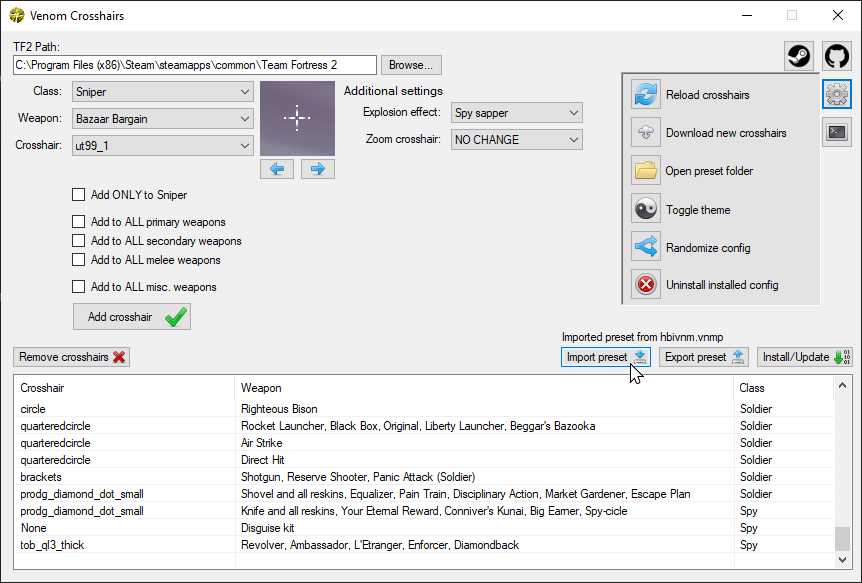Select the row for Rocket Launcher, Black Box

tap(424, 426)
